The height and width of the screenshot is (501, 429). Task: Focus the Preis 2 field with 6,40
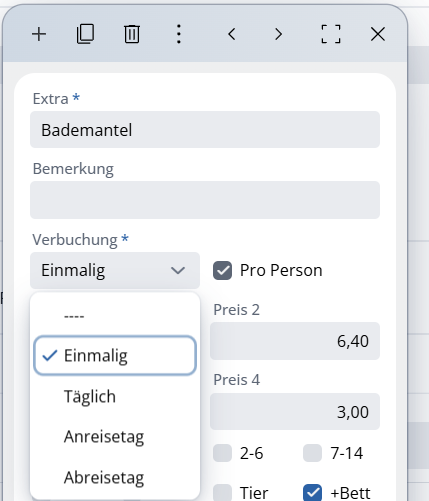[x=295, y=341]
